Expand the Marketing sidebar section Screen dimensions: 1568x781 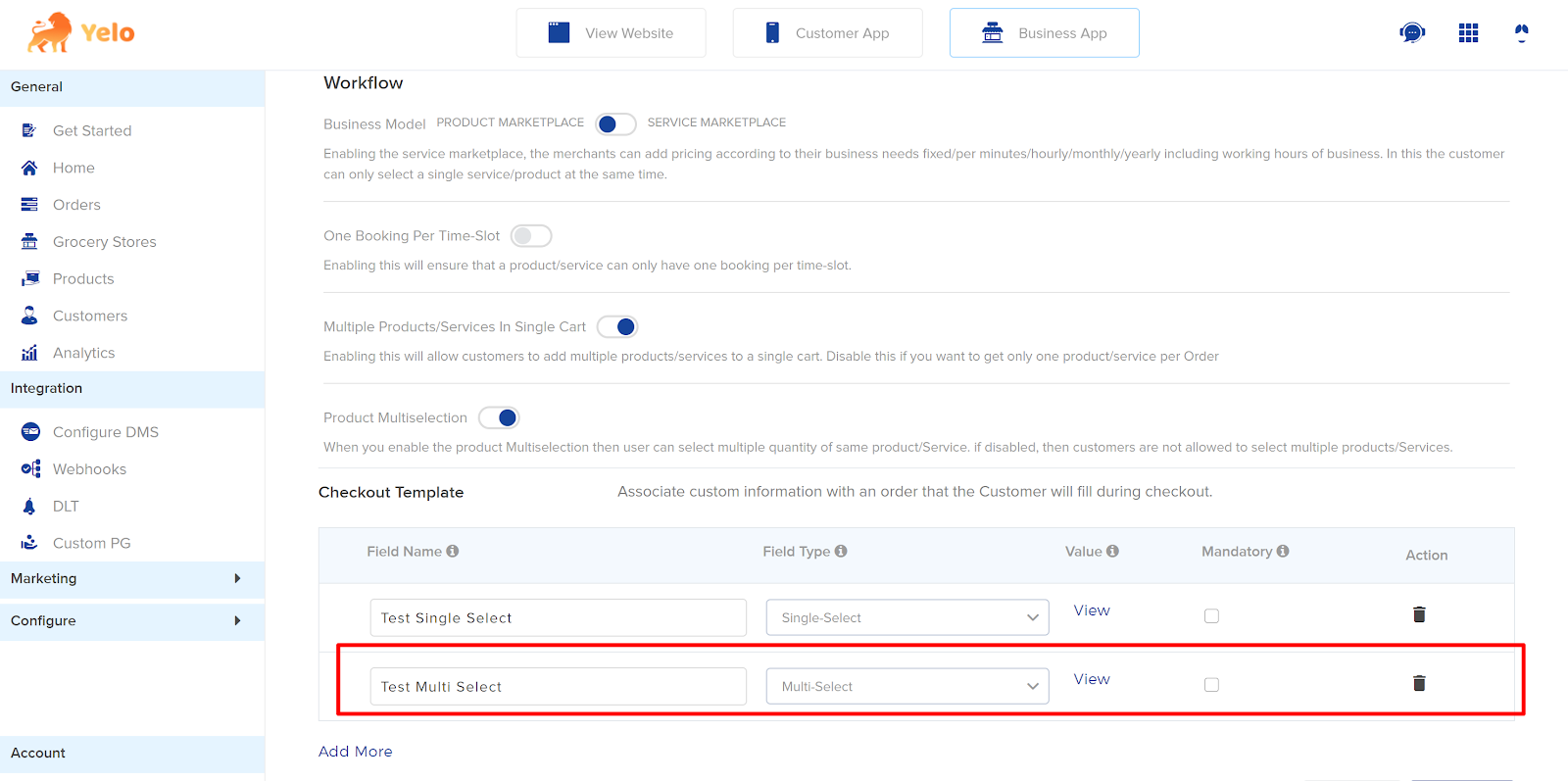pos(132,579)
